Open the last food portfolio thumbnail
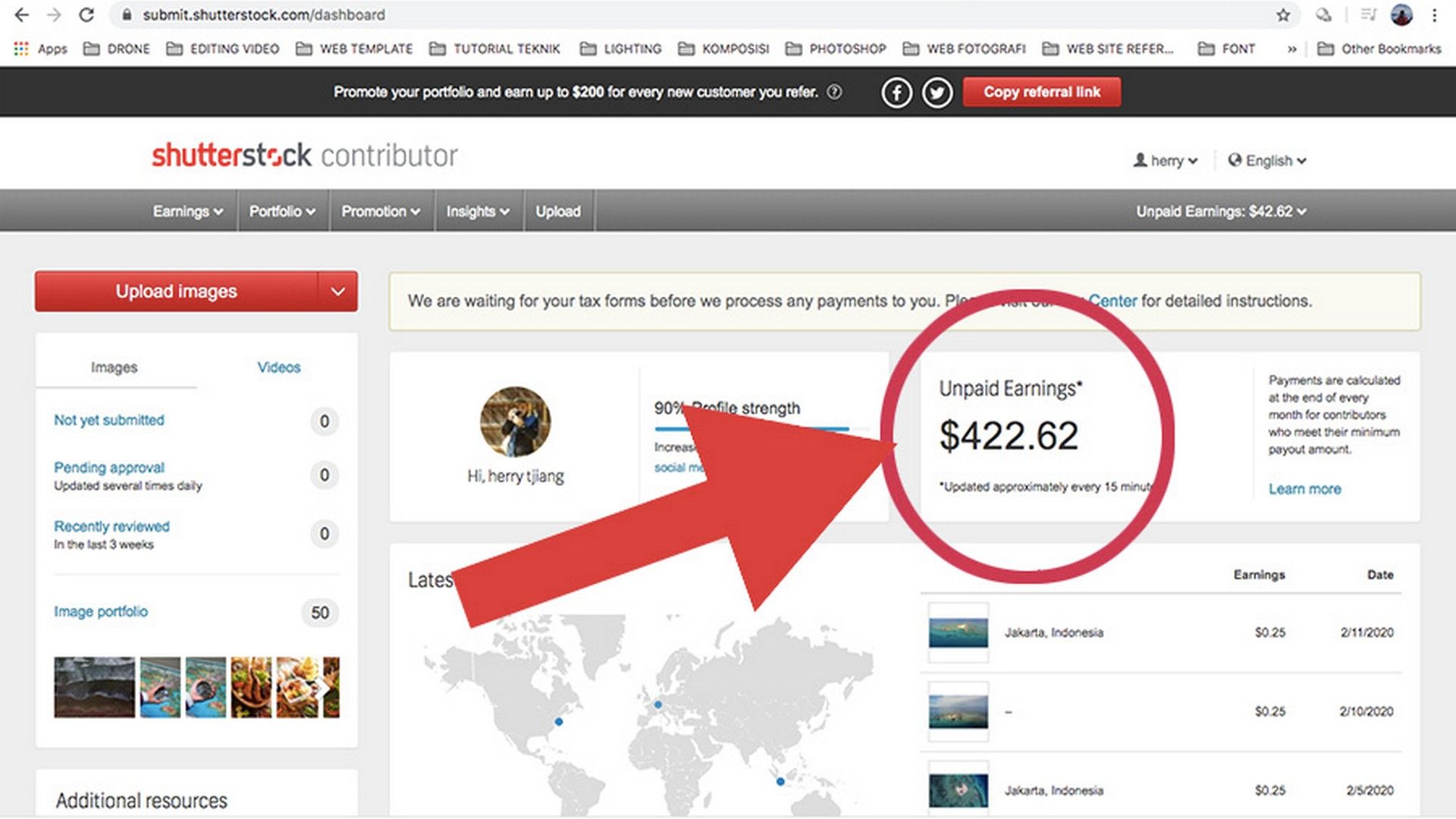Image resolution: width=1456 pixels, height=819 pixels. [331, 688]
